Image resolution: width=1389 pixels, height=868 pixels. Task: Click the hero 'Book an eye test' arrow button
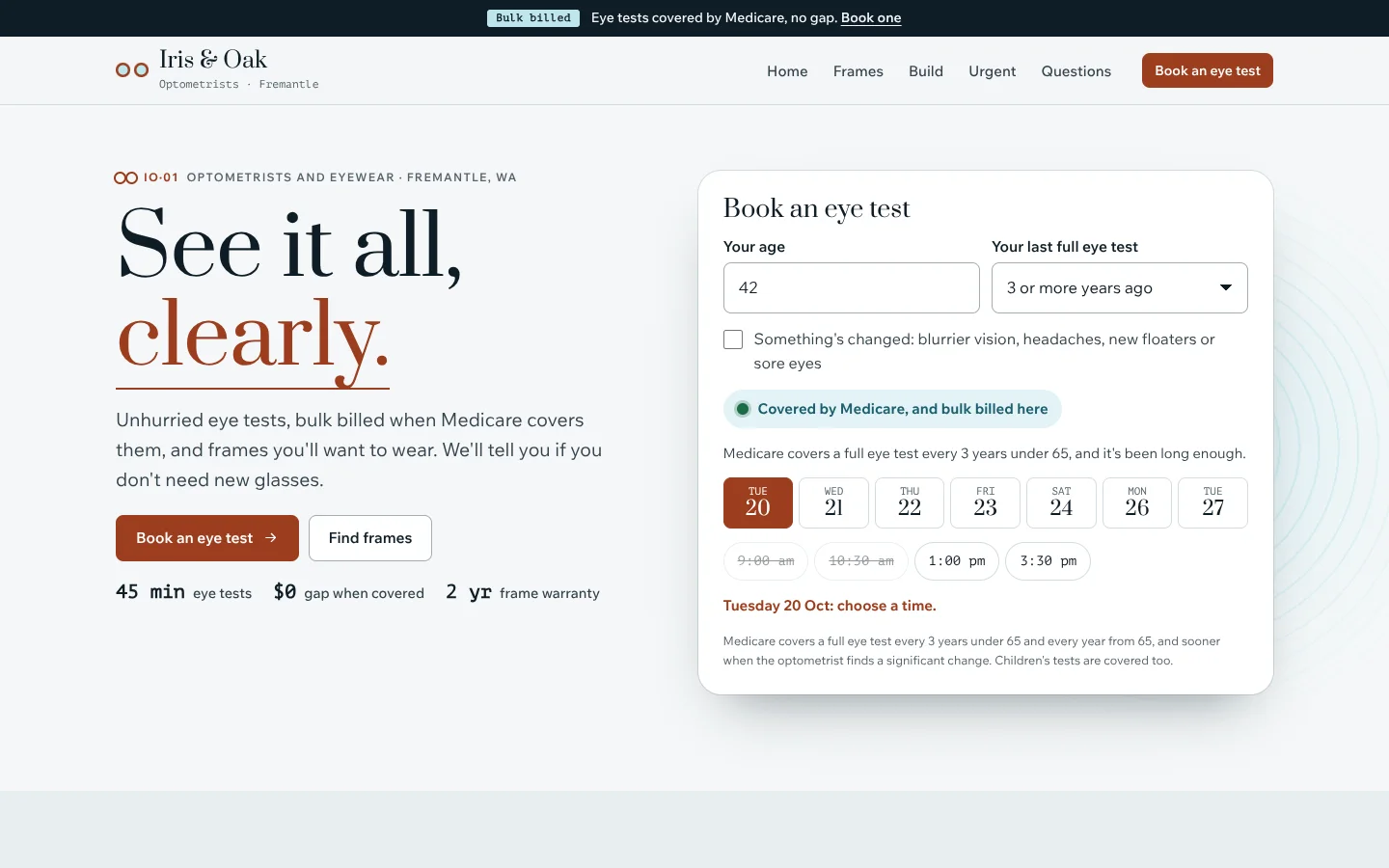207,538
